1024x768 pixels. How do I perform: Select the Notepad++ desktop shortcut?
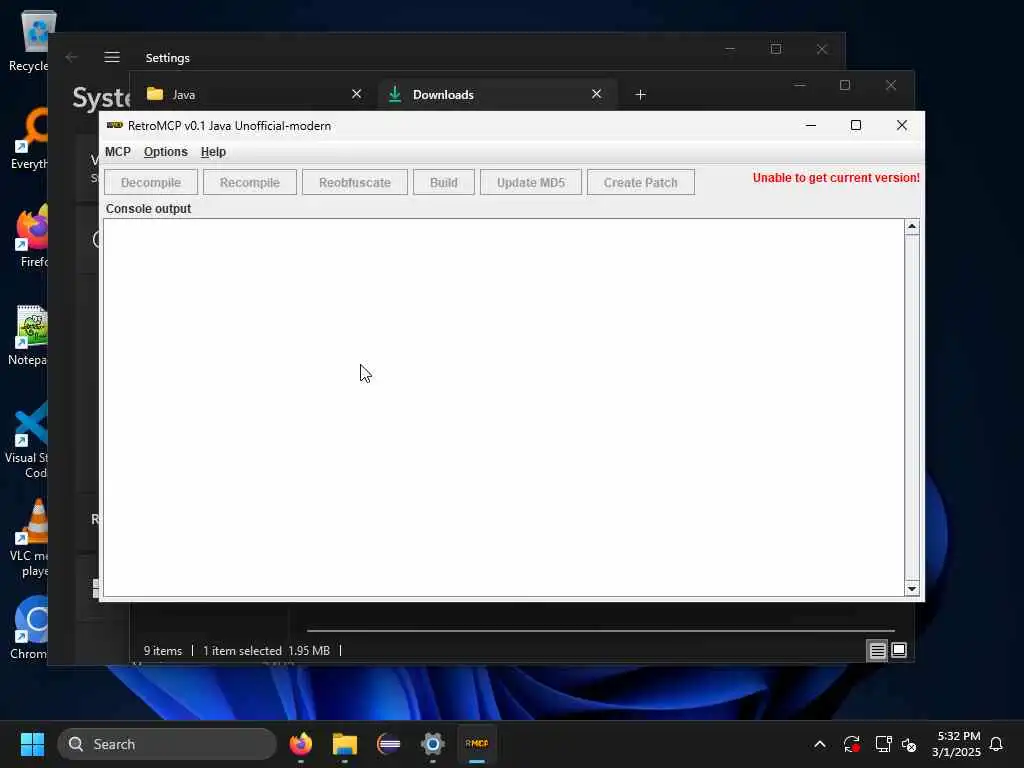pyautogui.click(x=29, y=334)
